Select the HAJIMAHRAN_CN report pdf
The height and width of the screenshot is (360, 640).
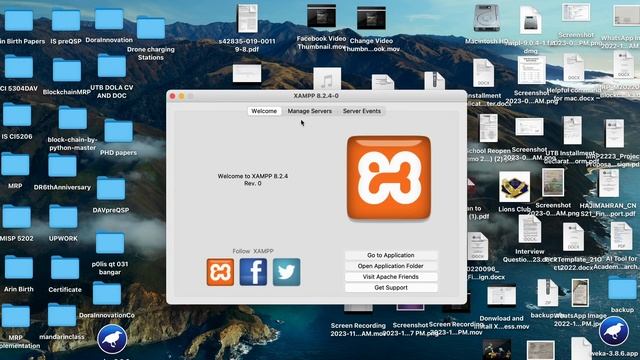608,183
